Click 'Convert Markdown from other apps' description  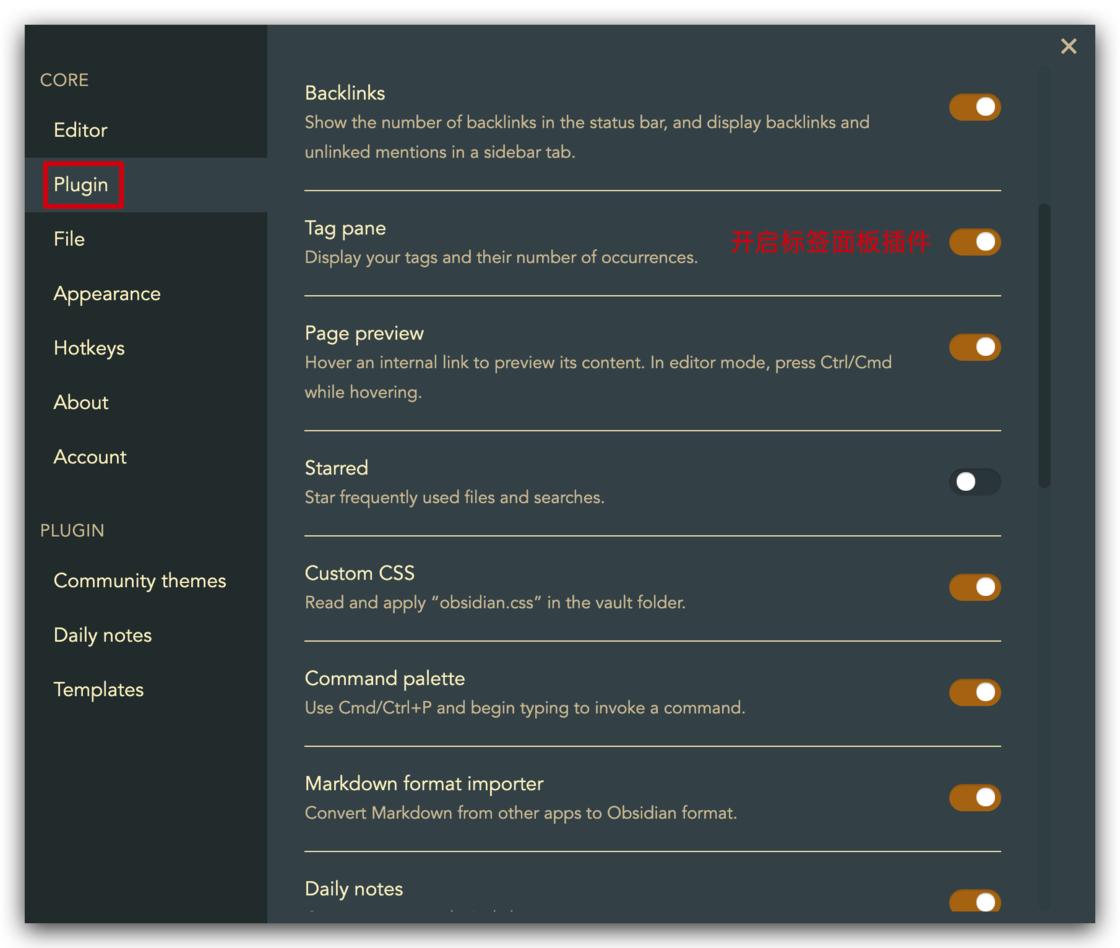tap(521, 813)
